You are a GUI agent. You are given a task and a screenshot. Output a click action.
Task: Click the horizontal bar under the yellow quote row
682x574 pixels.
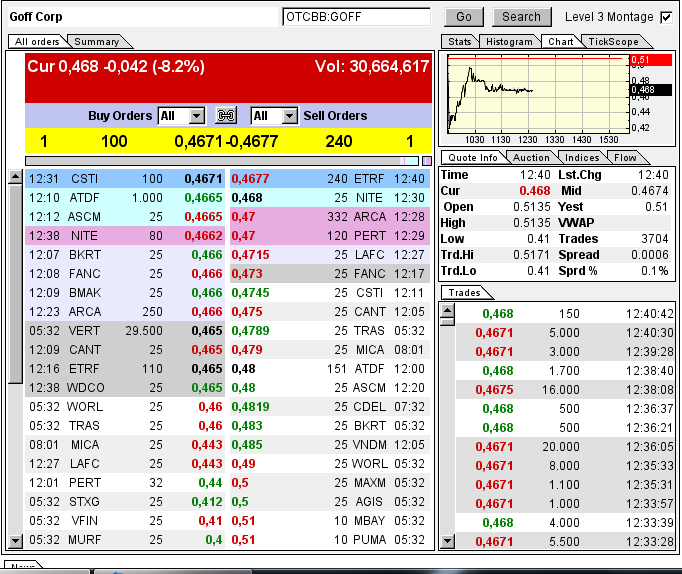click(222, 161)
